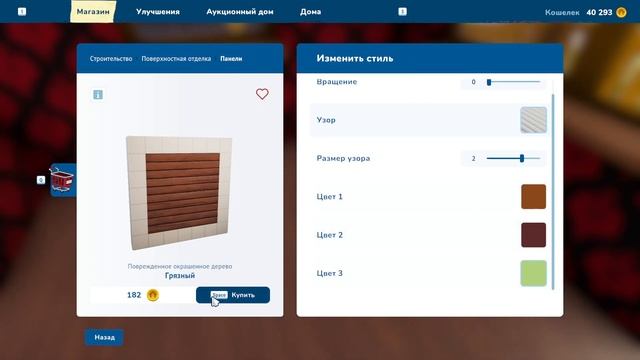Viewport: 640px width, 360px height.
Task: Add panel to favorites with heart icon
Action: coord(262,94)
